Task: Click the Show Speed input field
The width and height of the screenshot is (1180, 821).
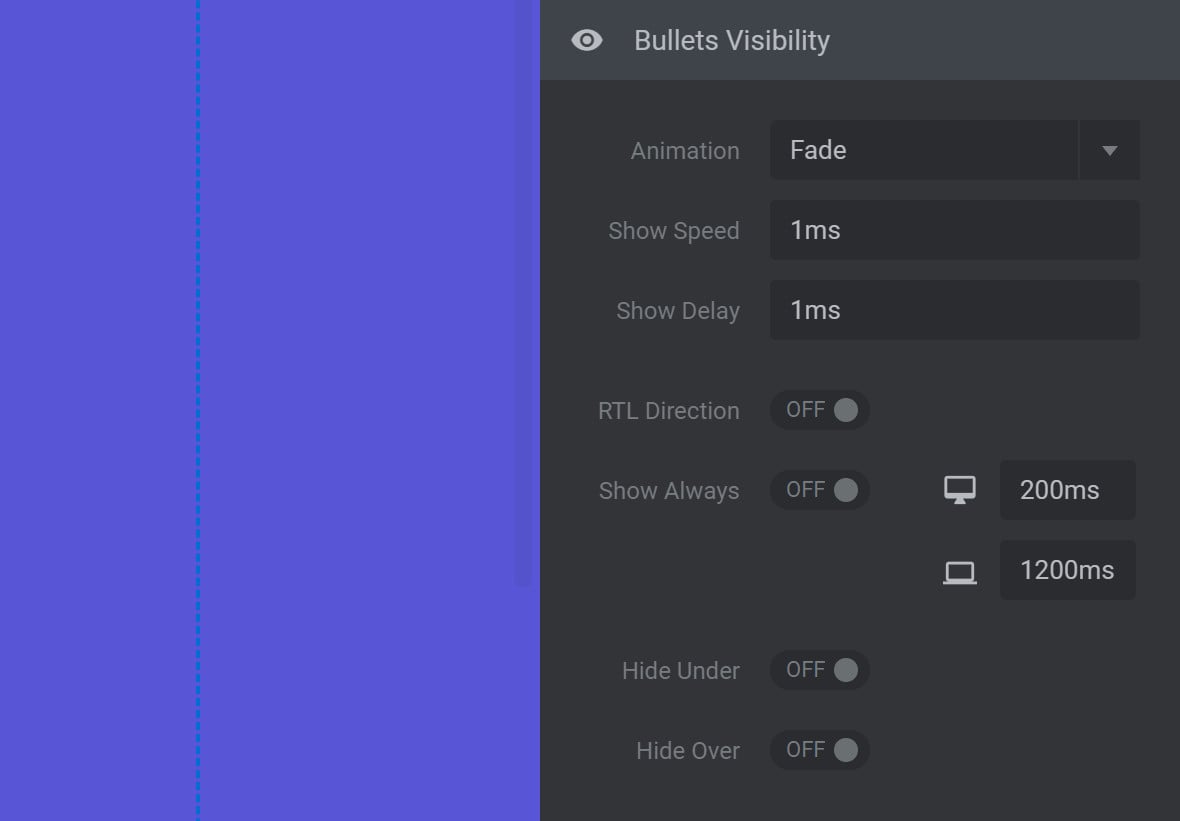Action: click(x=954, y=230)
